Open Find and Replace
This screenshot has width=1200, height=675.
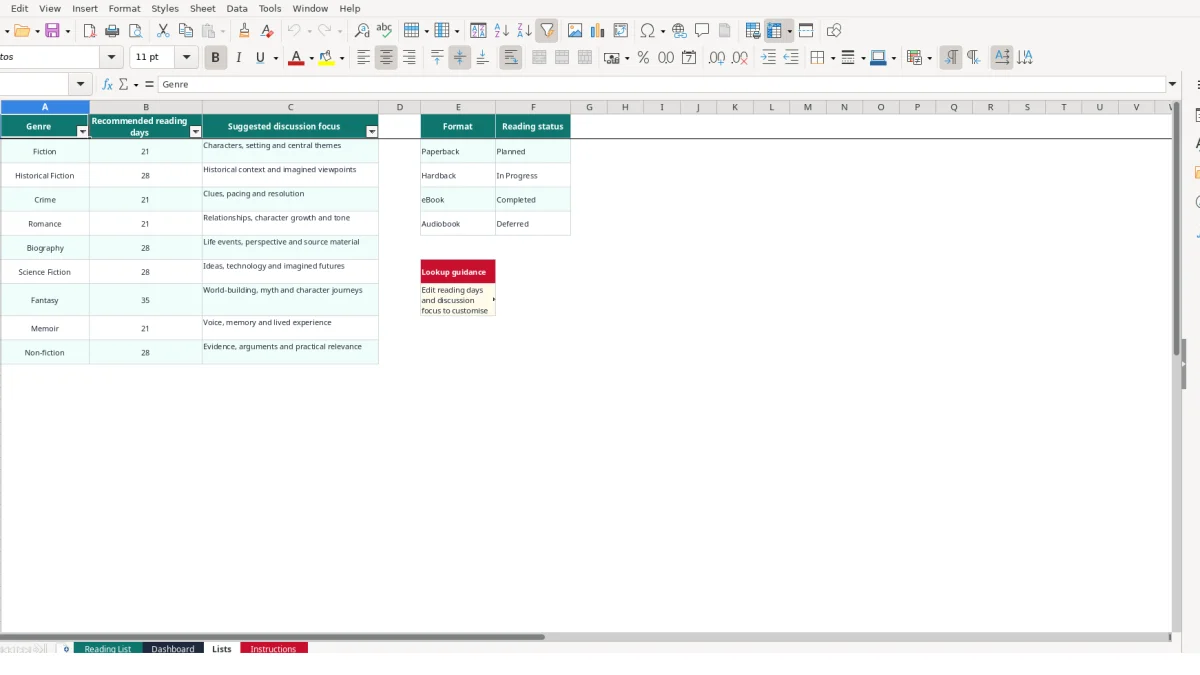tap(362, 31)
